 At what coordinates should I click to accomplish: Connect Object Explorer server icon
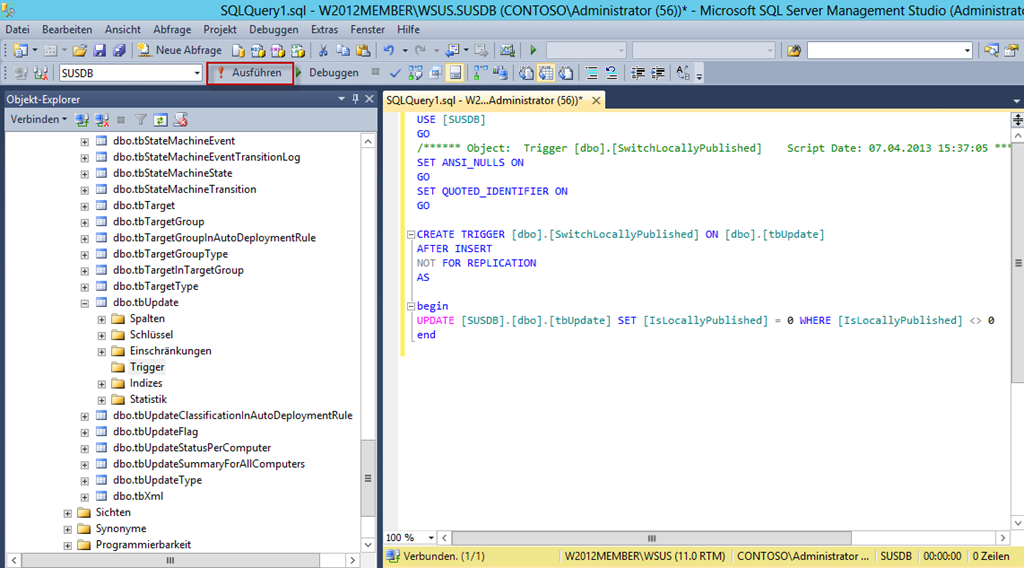pyautogui.click(x=82, y=120)
